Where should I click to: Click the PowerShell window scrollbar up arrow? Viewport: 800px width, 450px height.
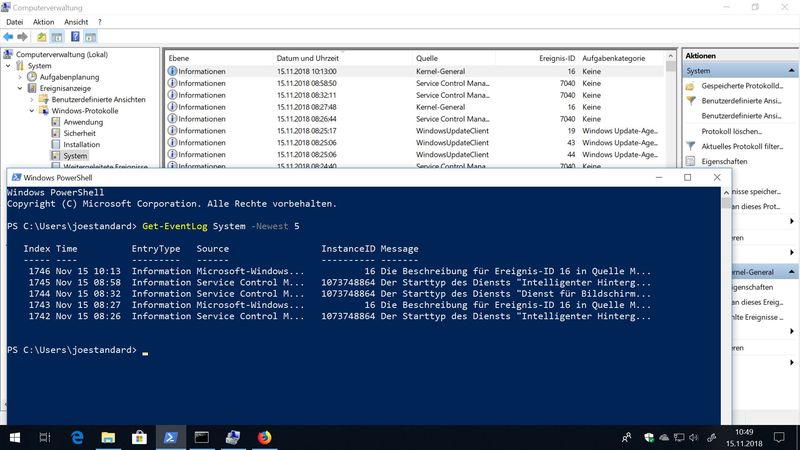pos(726,192)
